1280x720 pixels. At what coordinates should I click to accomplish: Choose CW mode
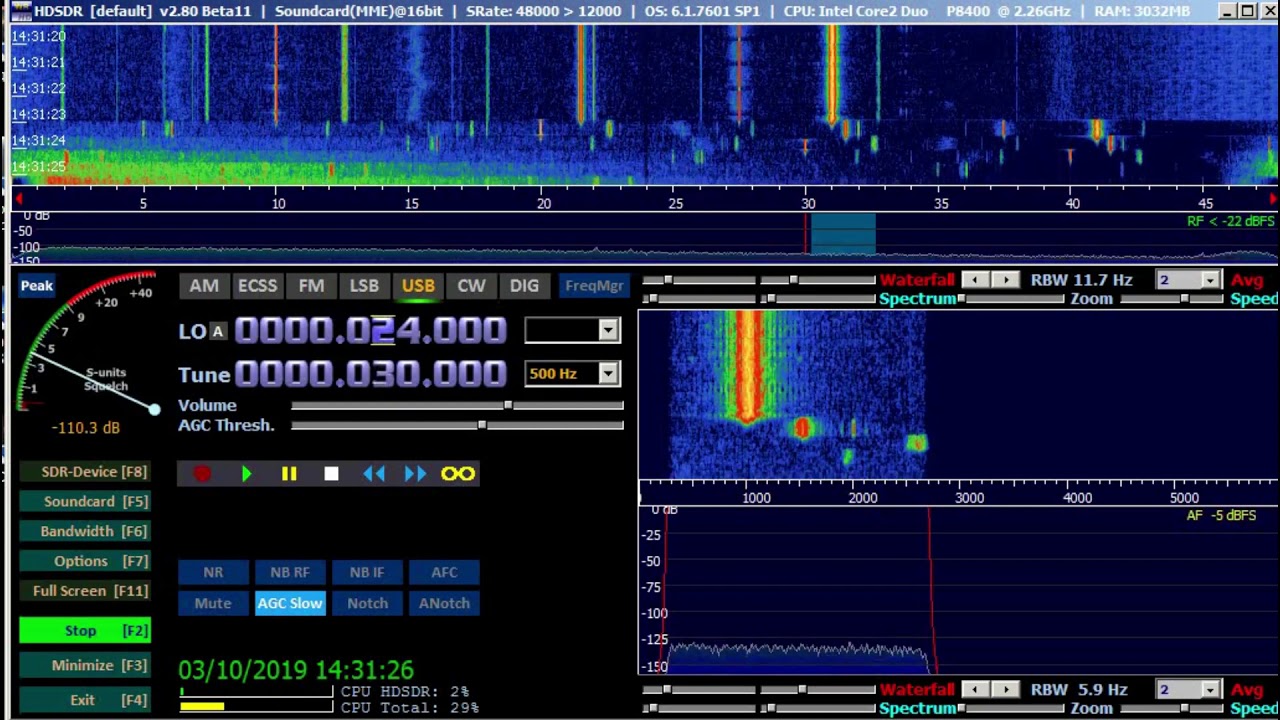click(471, 286)
